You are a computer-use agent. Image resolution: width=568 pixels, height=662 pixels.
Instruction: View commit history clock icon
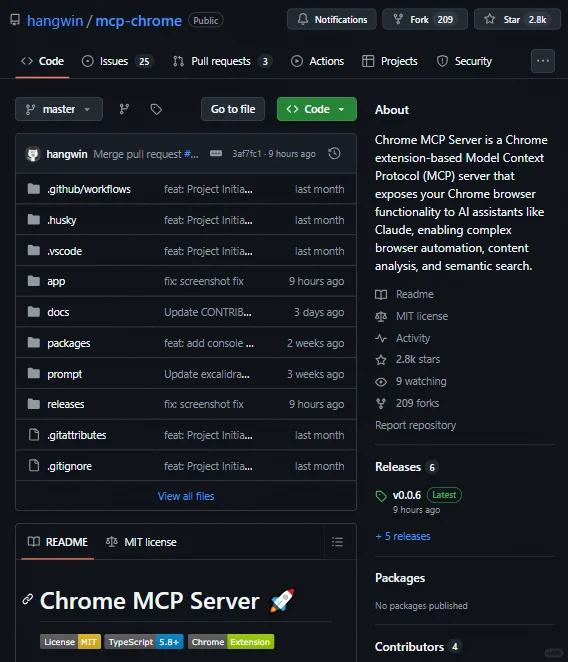334,153
